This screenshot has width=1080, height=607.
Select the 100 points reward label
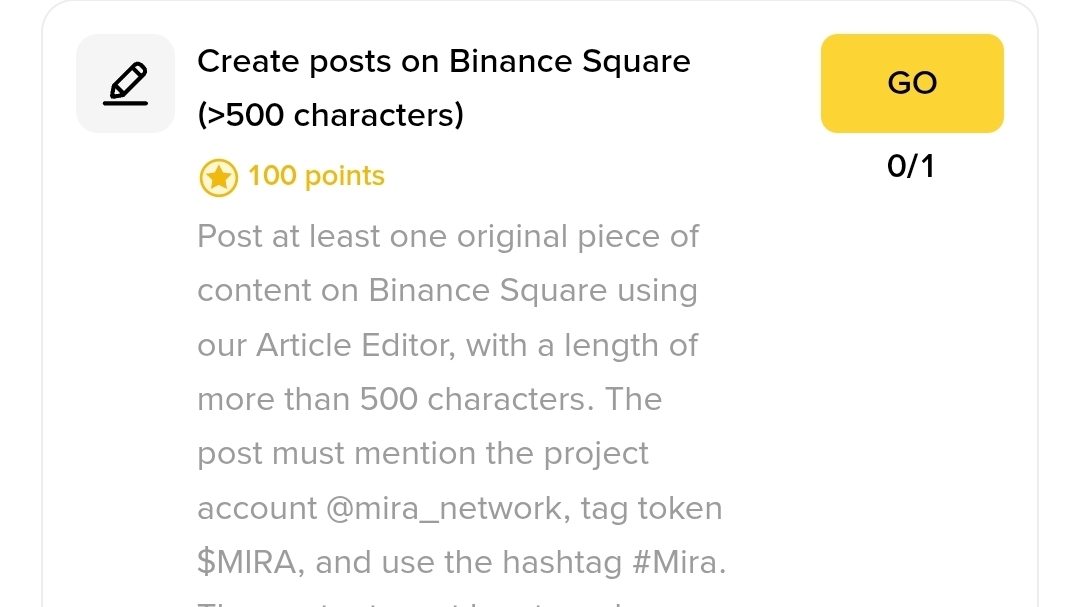[x=316, y=176]
